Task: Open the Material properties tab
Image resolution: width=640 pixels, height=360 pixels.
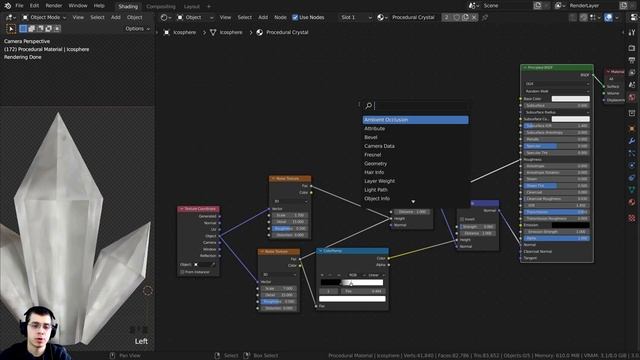Action: click(632, 202)
